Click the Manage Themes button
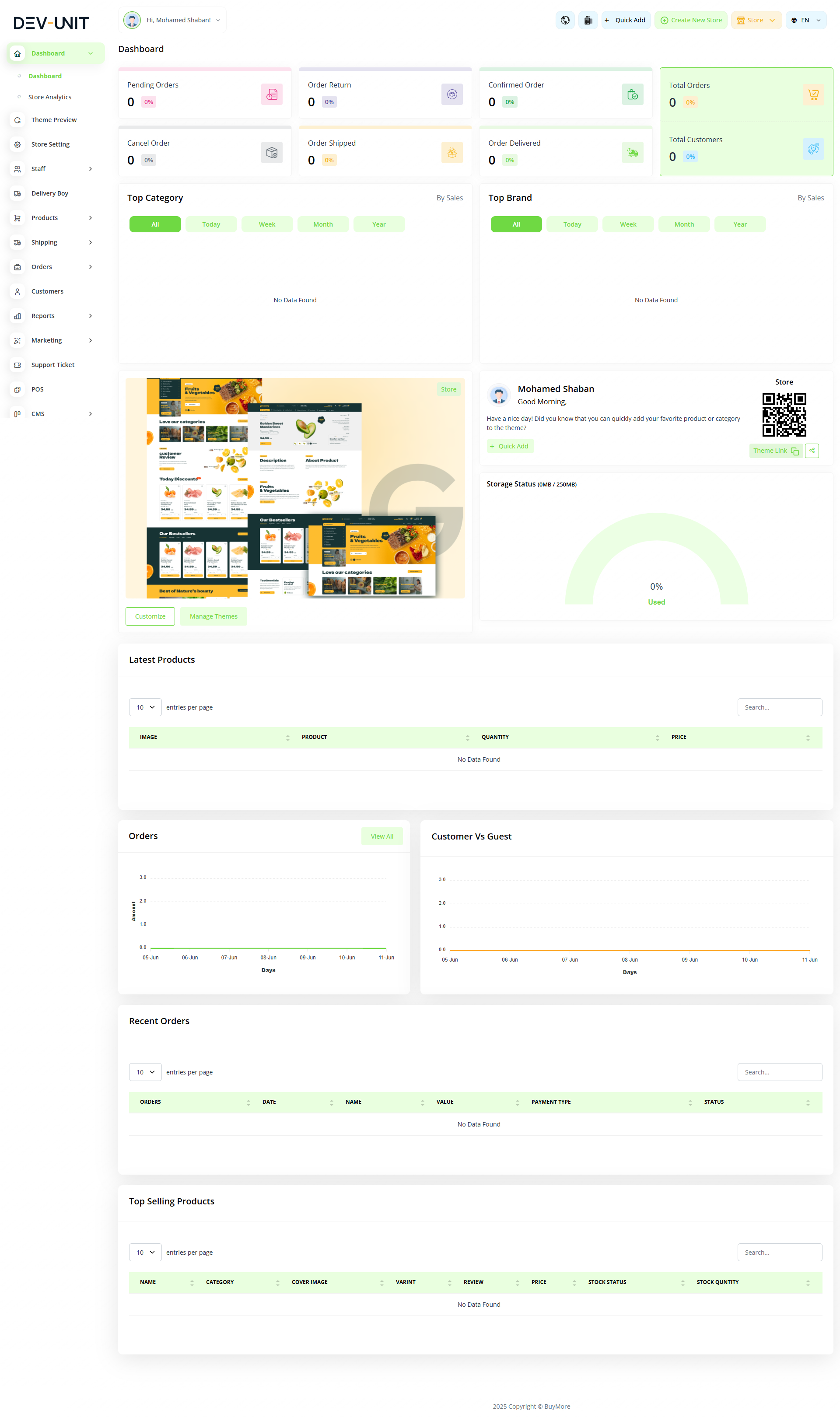 tap(213, 616)
